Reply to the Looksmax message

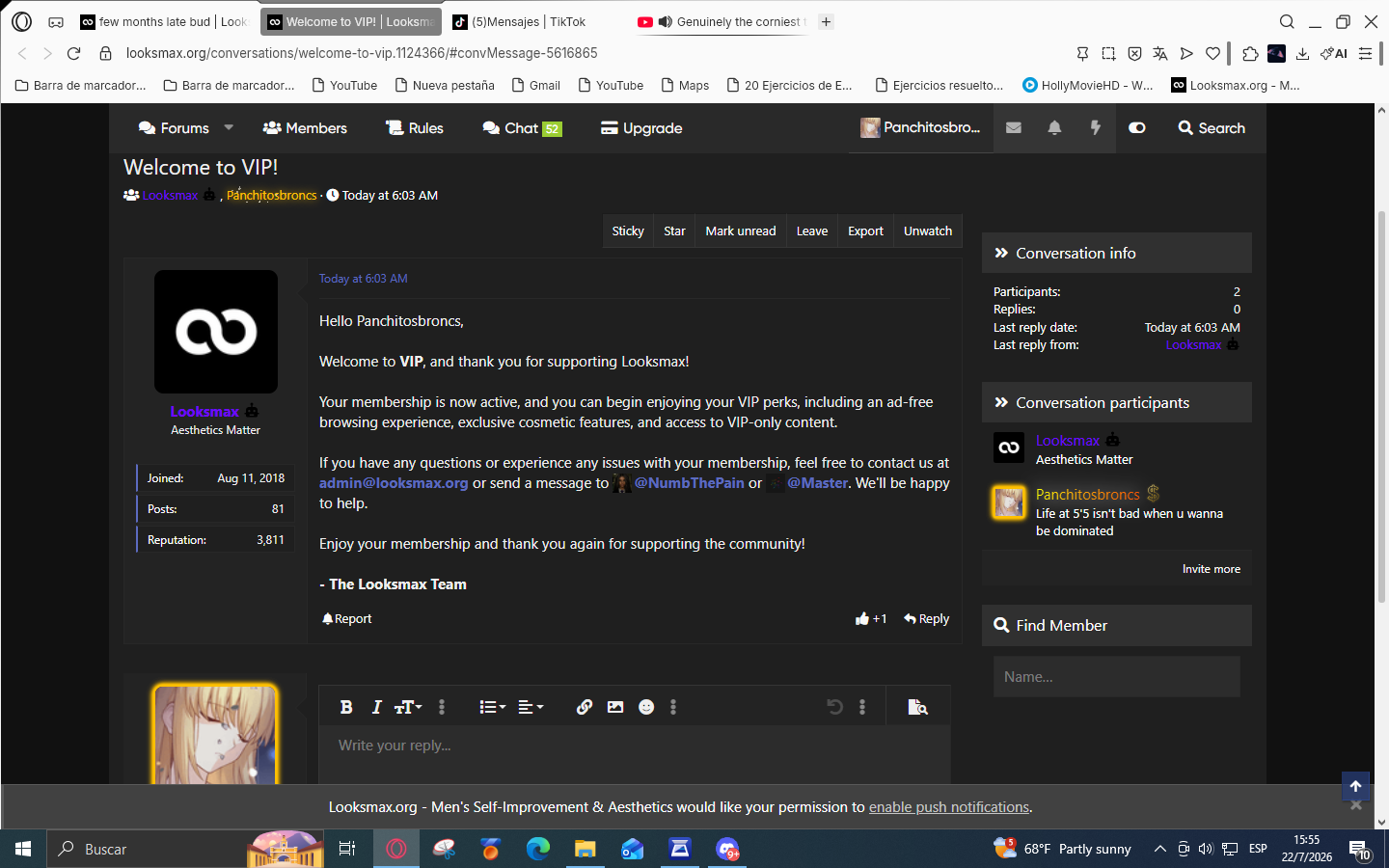pos(926,619)
